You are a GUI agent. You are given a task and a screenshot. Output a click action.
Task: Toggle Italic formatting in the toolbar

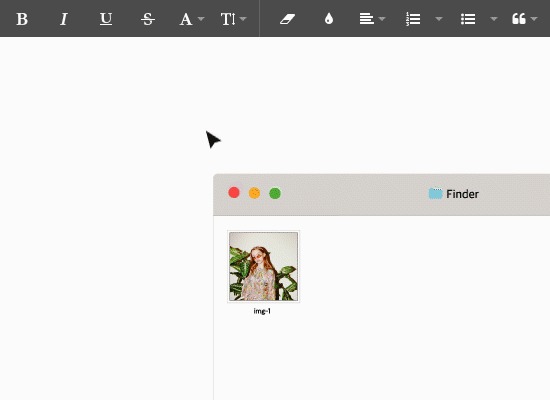pyautogui.click(x=63, y=19)
